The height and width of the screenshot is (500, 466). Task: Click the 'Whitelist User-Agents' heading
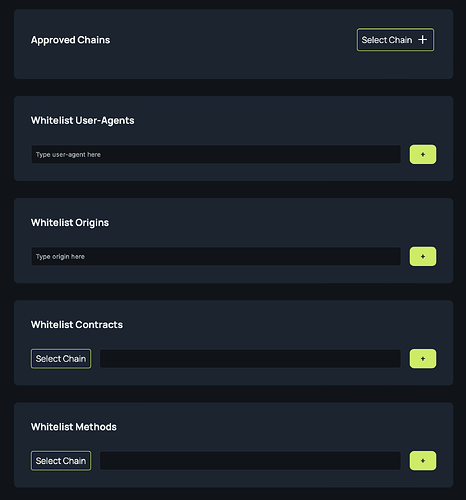pos(82,121)
